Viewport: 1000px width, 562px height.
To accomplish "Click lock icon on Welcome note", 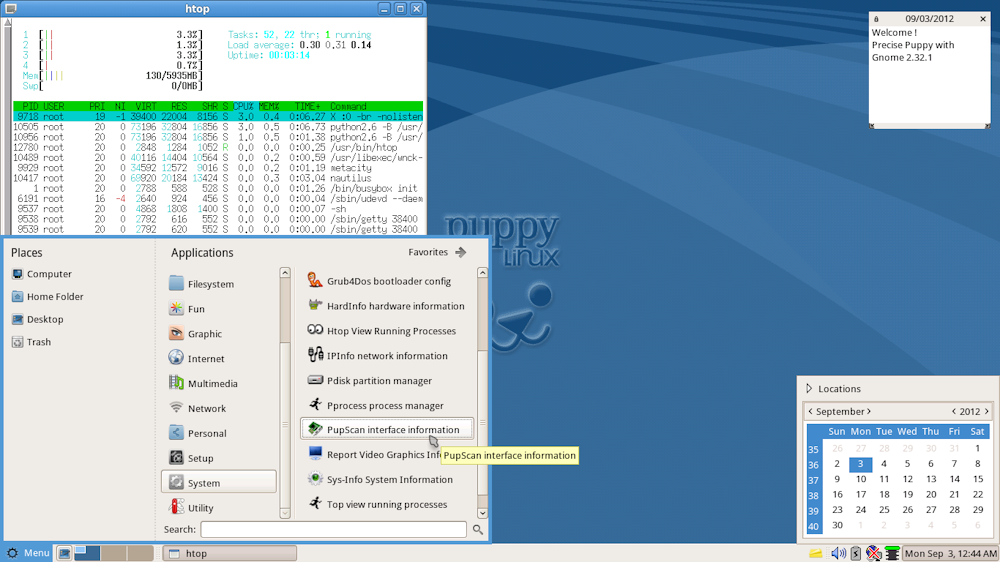I will click(x=876, y=19).
